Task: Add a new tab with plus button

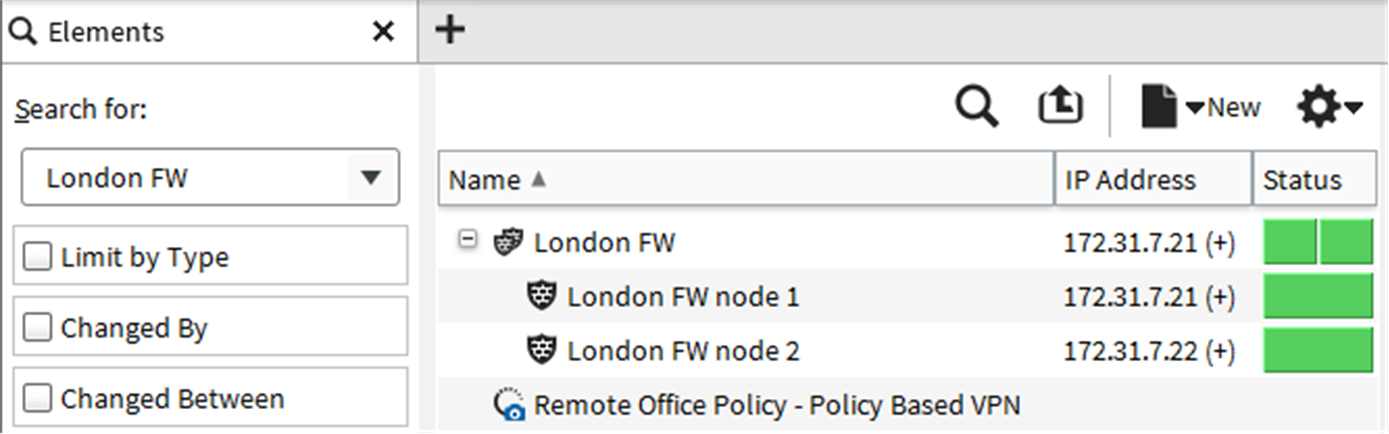Action: [x=451, y=31]
